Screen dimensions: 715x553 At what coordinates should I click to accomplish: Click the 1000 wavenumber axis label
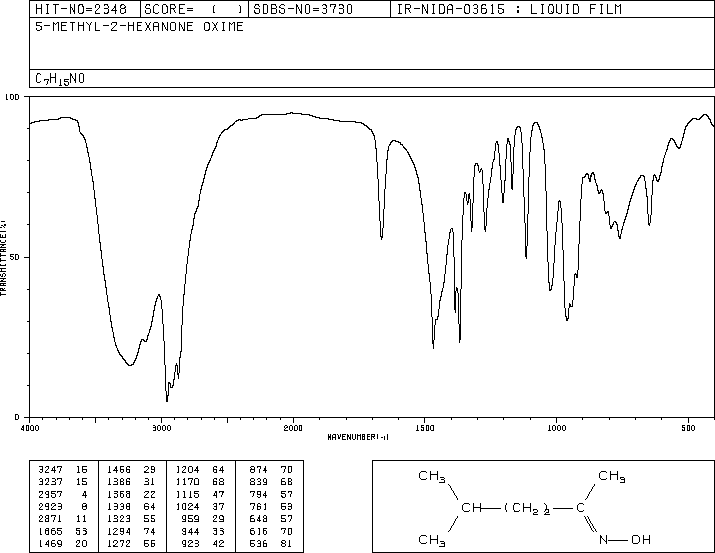[x=556, y=428]
